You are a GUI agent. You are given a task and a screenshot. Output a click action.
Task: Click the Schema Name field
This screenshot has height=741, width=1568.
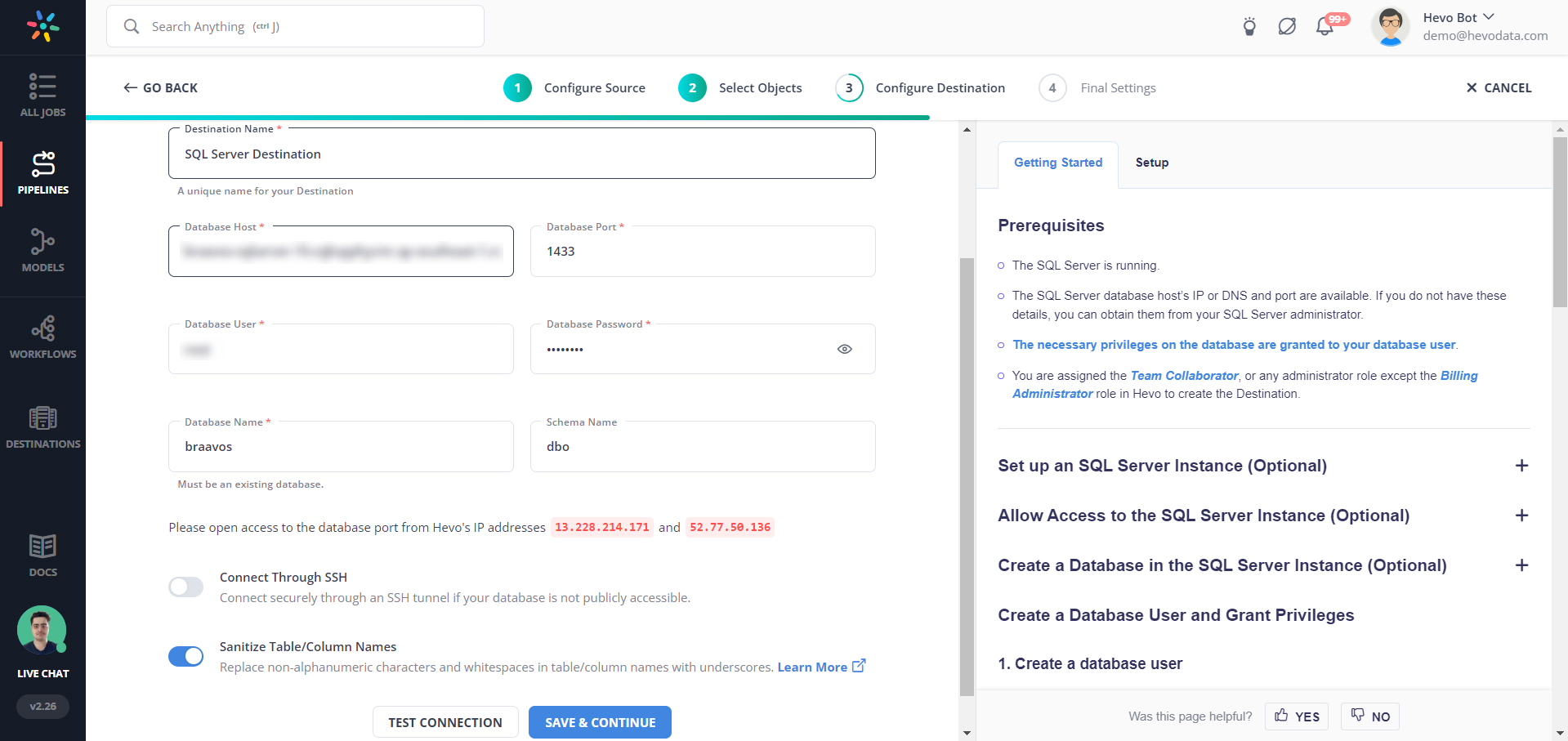(x=703, y=446)
